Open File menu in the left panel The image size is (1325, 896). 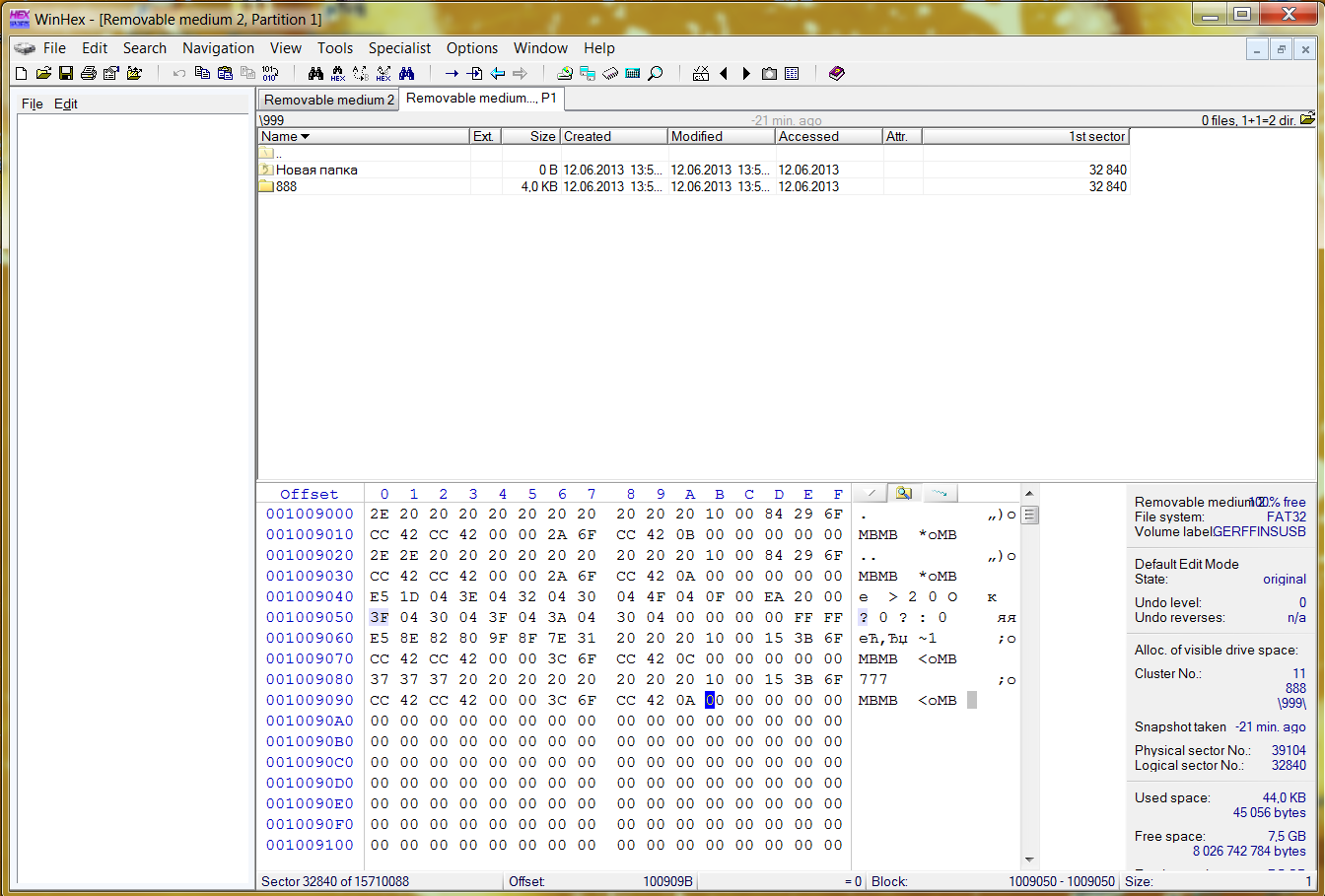click(33, 103)
